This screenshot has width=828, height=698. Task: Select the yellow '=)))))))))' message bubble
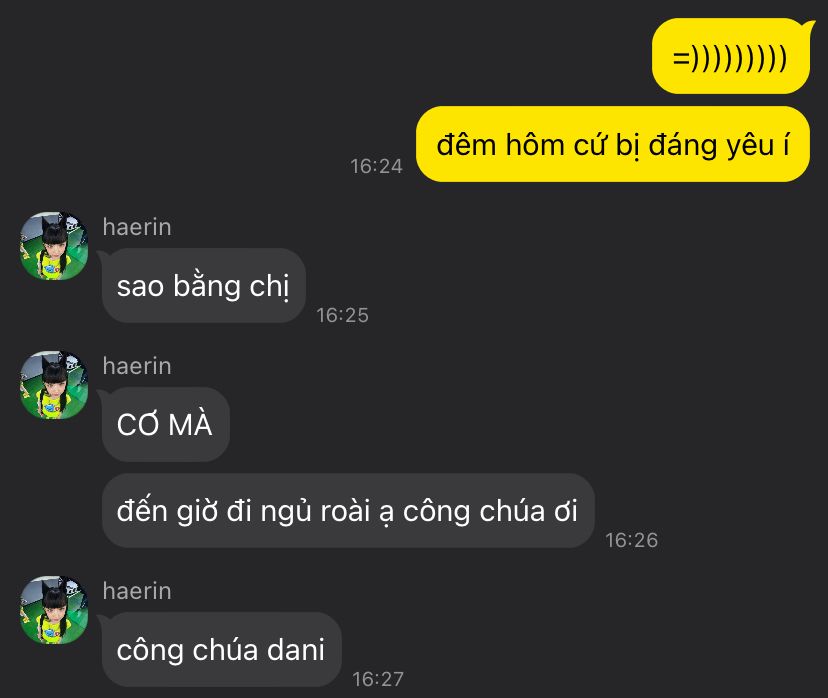click(731, 56)
